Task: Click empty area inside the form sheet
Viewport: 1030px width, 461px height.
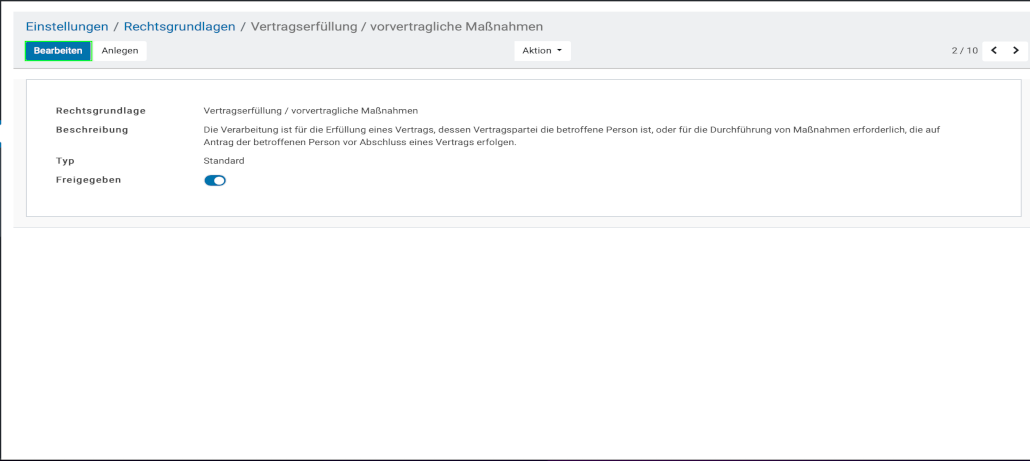Action: pyautogui.click(x=600, y=195)
